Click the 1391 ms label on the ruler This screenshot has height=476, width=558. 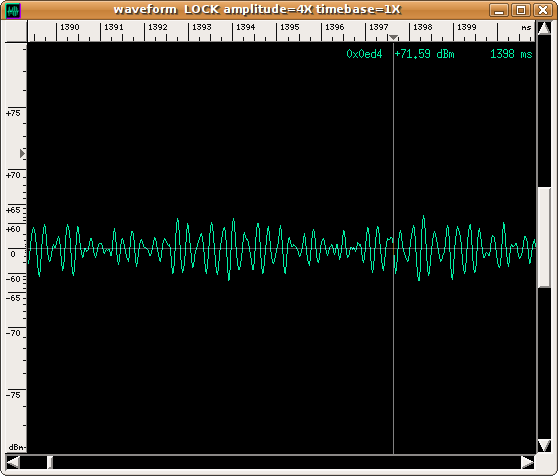click(114, 27)
